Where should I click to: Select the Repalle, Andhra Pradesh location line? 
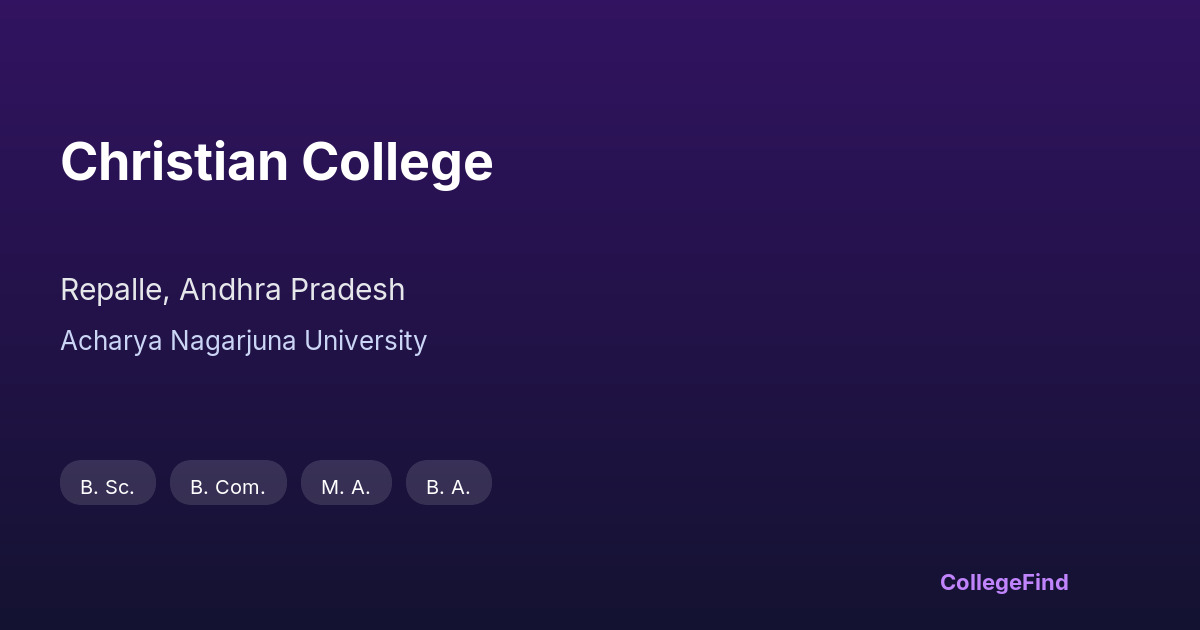click(x=232, y=290)
